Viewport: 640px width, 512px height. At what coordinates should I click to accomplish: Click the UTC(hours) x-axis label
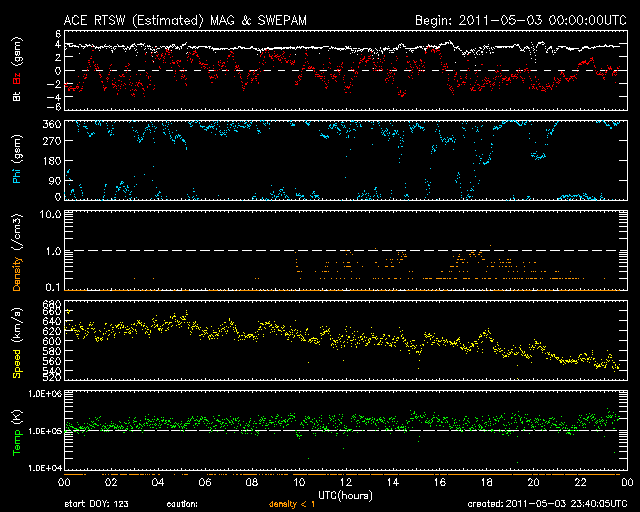click(x=342, y=494)
